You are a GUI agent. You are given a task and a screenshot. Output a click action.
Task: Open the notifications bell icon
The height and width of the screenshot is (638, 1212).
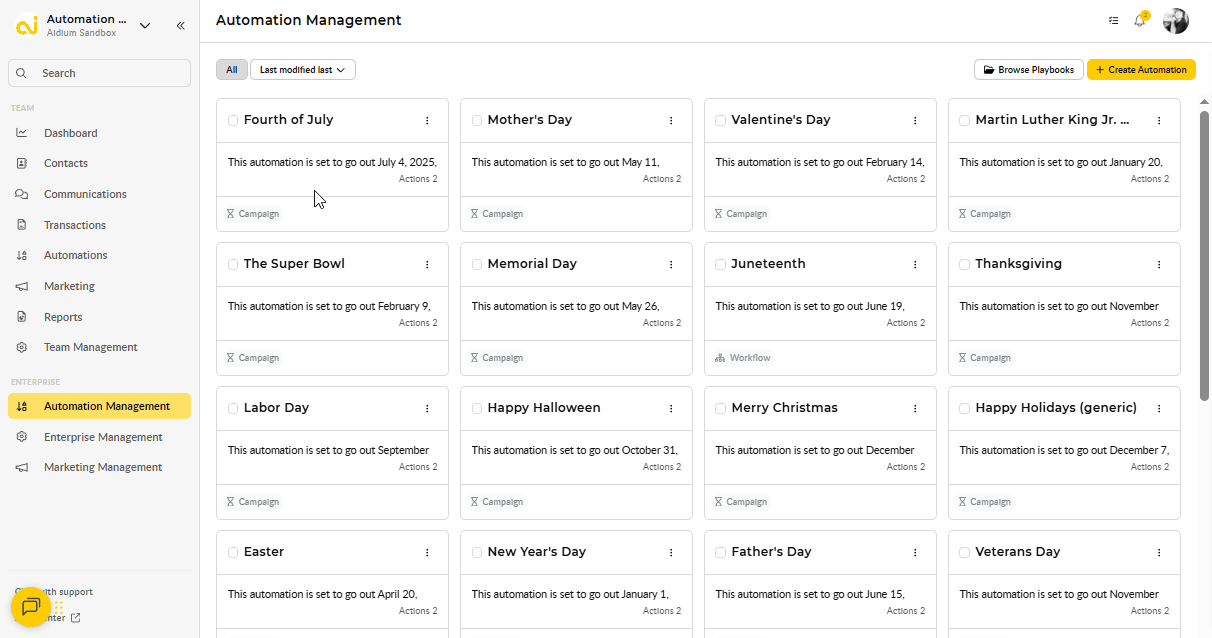click(x=1139, y=21)
